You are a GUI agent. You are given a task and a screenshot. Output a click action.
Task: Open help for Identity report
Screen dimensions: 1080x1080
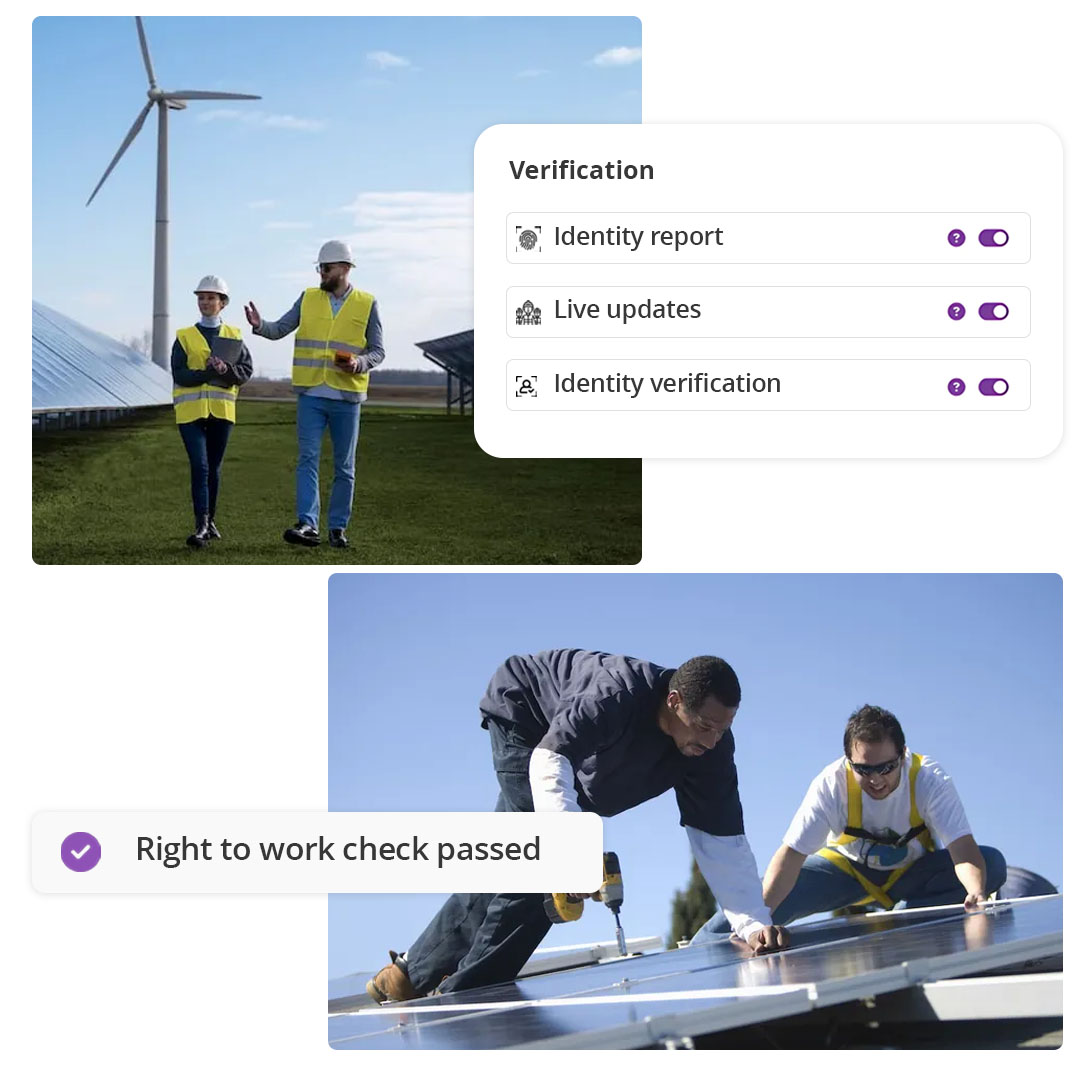pos(956,238)
